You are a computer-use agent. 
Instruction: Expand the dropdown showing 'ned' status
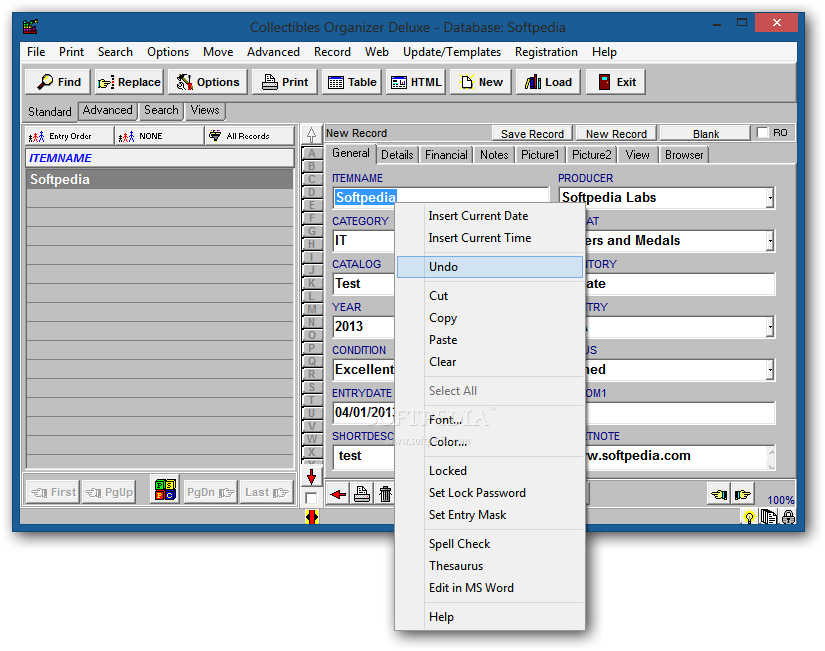tap(770, 370)
